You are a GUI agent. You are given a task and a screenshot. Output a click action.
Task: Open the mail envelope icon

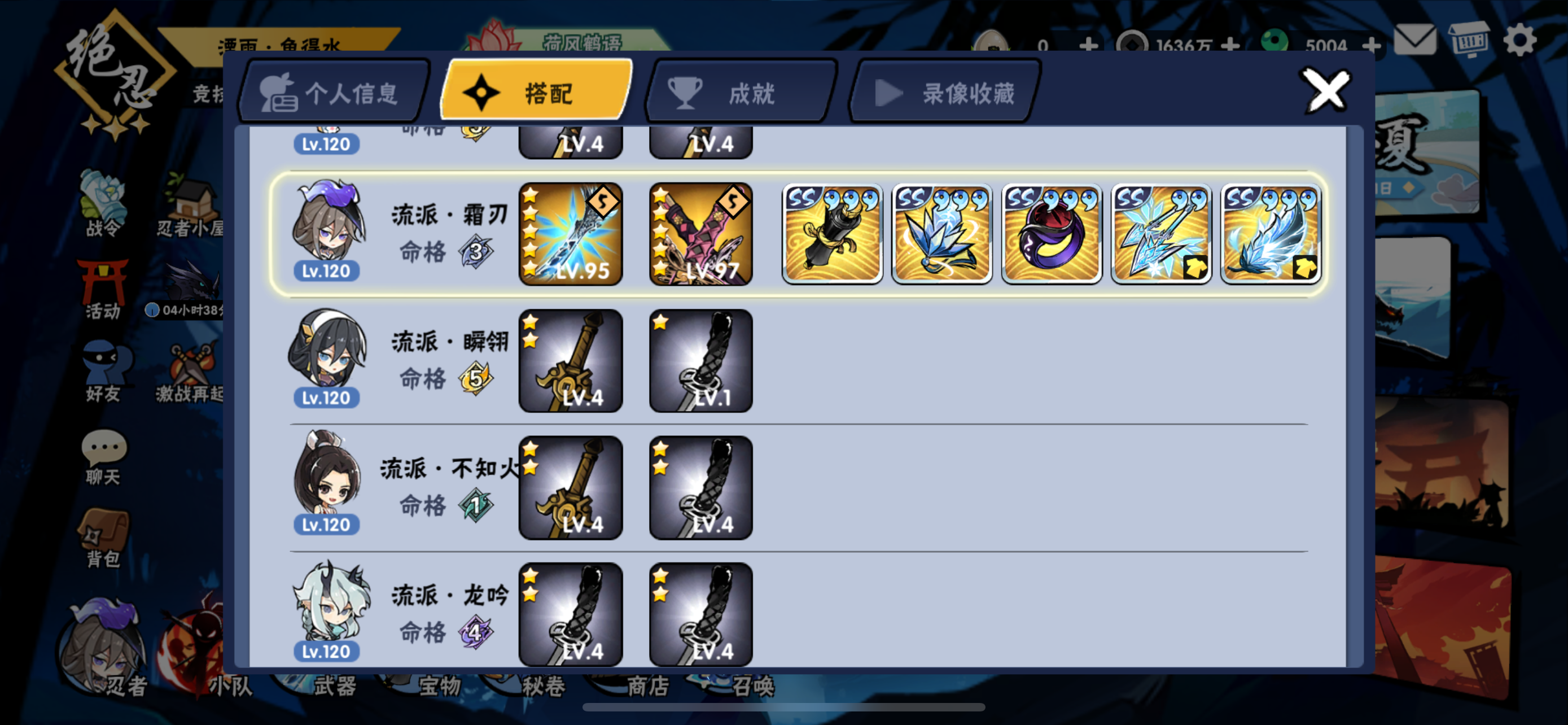click(x=1414, y=40)
